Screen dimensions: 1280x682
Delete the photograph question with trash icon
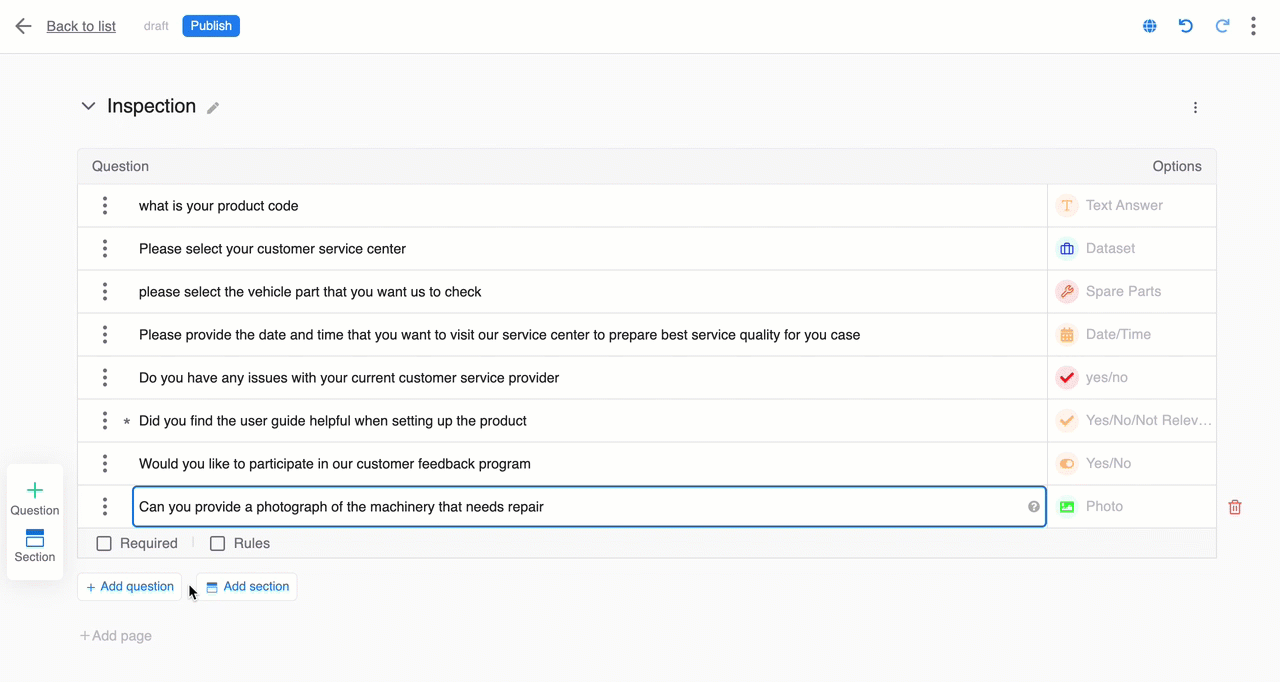click(x=1235, y=507)
